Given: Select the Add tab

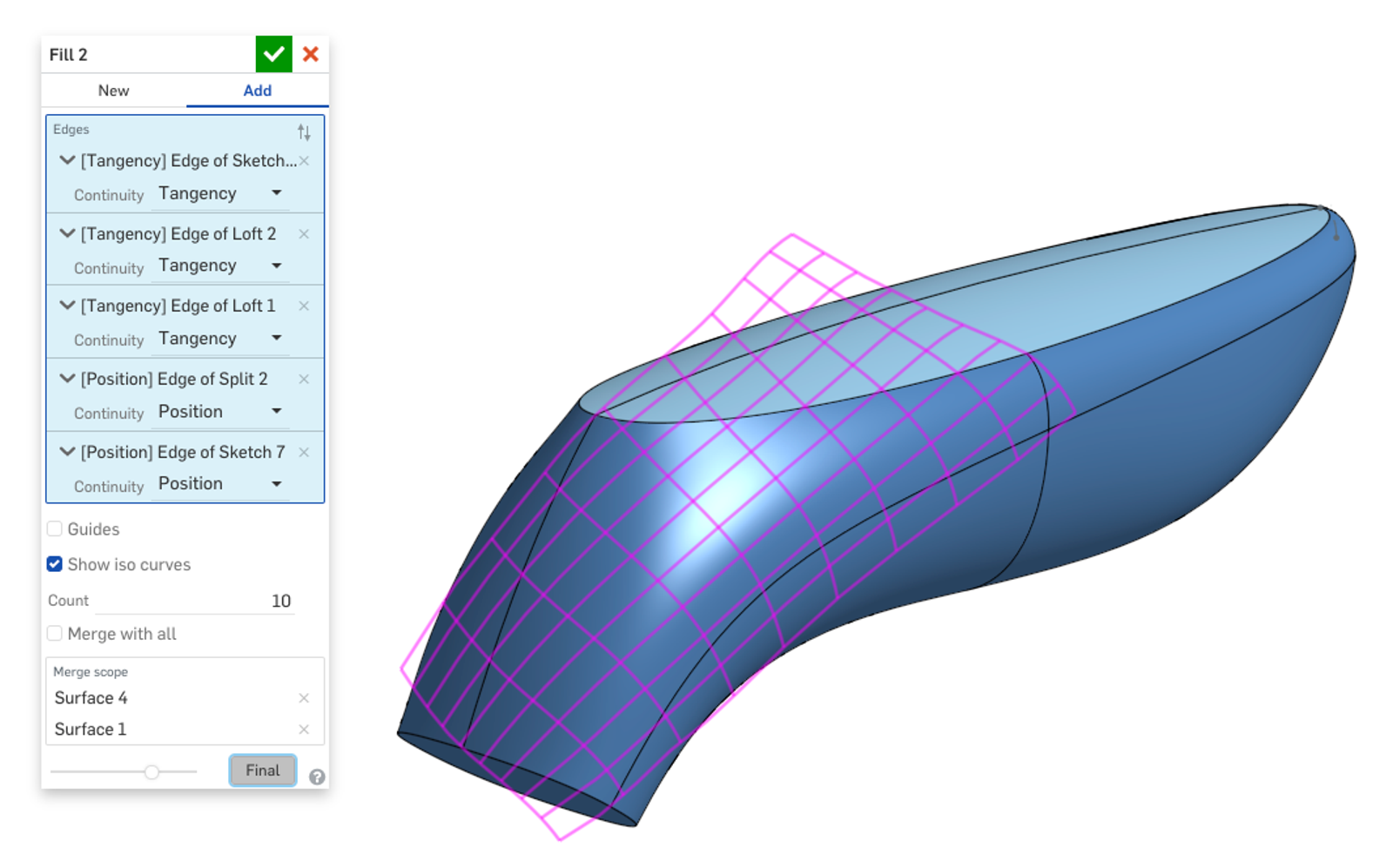Looking at the screenshot, I should (257, 91).
